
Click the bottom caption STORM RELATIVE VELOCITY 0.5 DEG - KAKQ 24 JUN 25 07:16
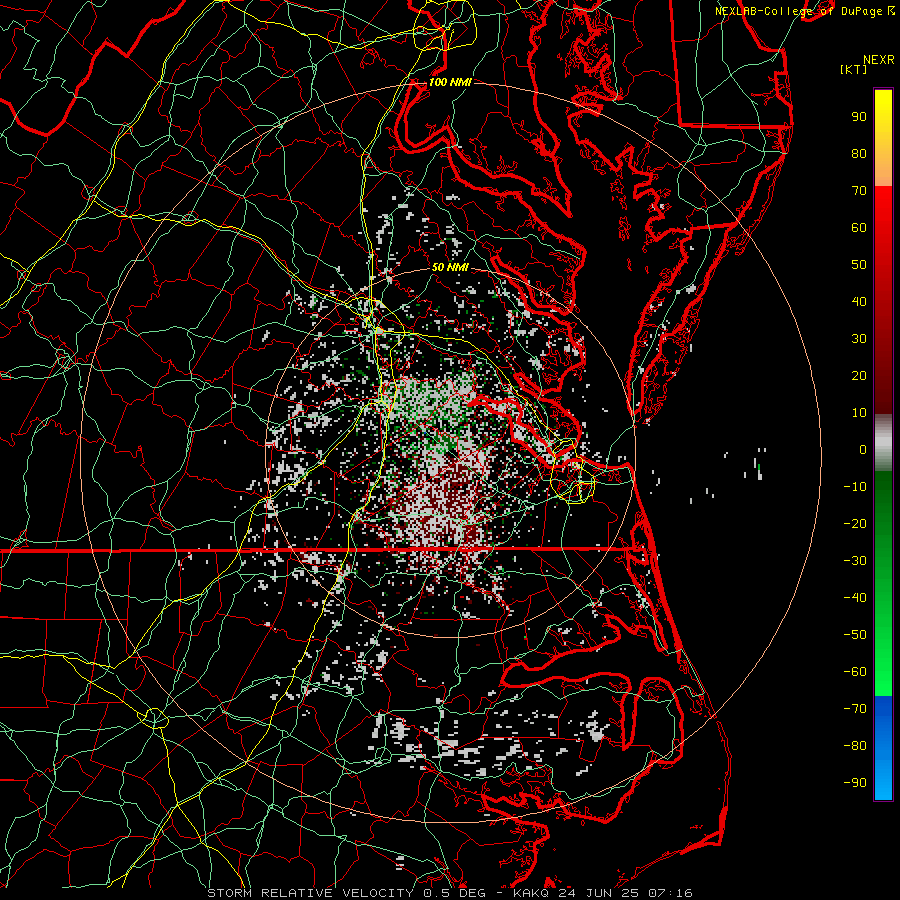point(450,893)
